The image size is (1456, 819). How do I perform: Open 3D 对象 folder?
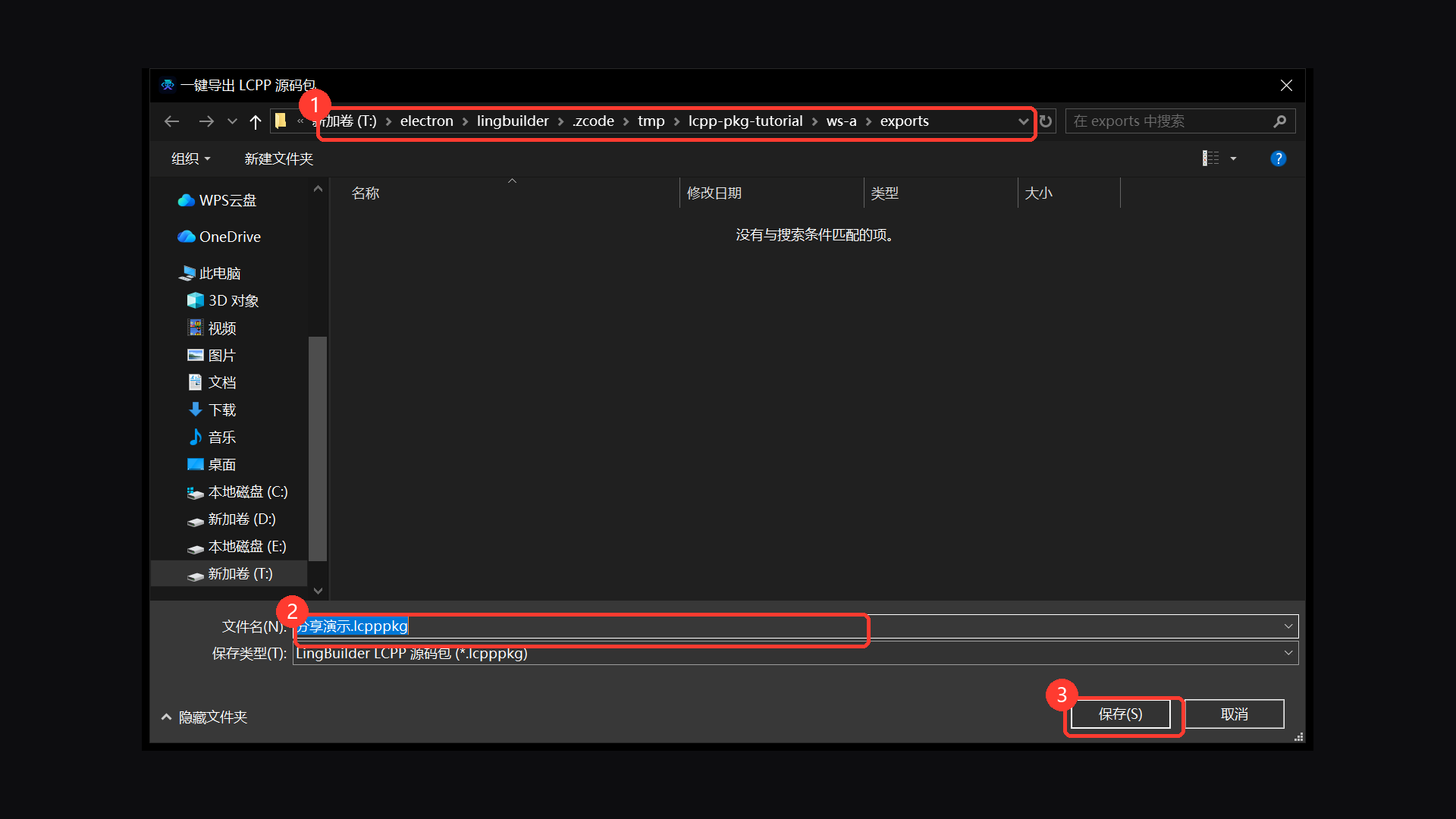pyautogui.click(x=223, y=300)
